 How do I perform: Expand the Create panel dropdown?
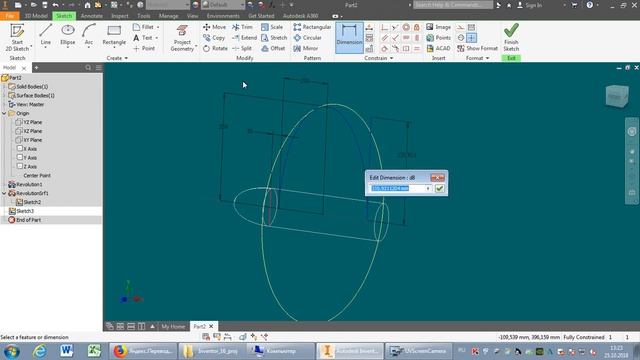pos(117,58)
